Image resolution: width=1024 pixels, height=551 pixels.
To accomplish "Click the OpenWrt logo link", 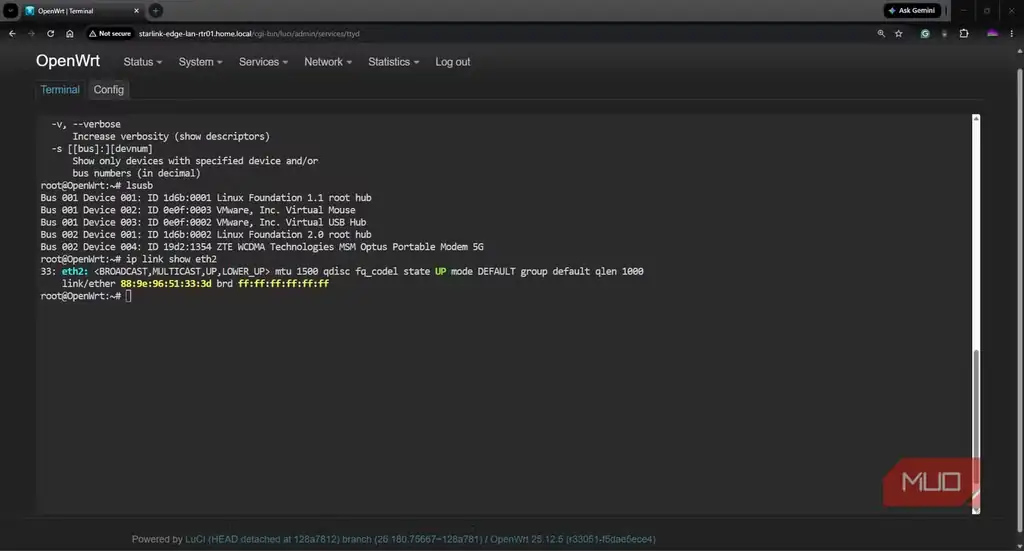I will pyautogui.click(x=68, y=61).
